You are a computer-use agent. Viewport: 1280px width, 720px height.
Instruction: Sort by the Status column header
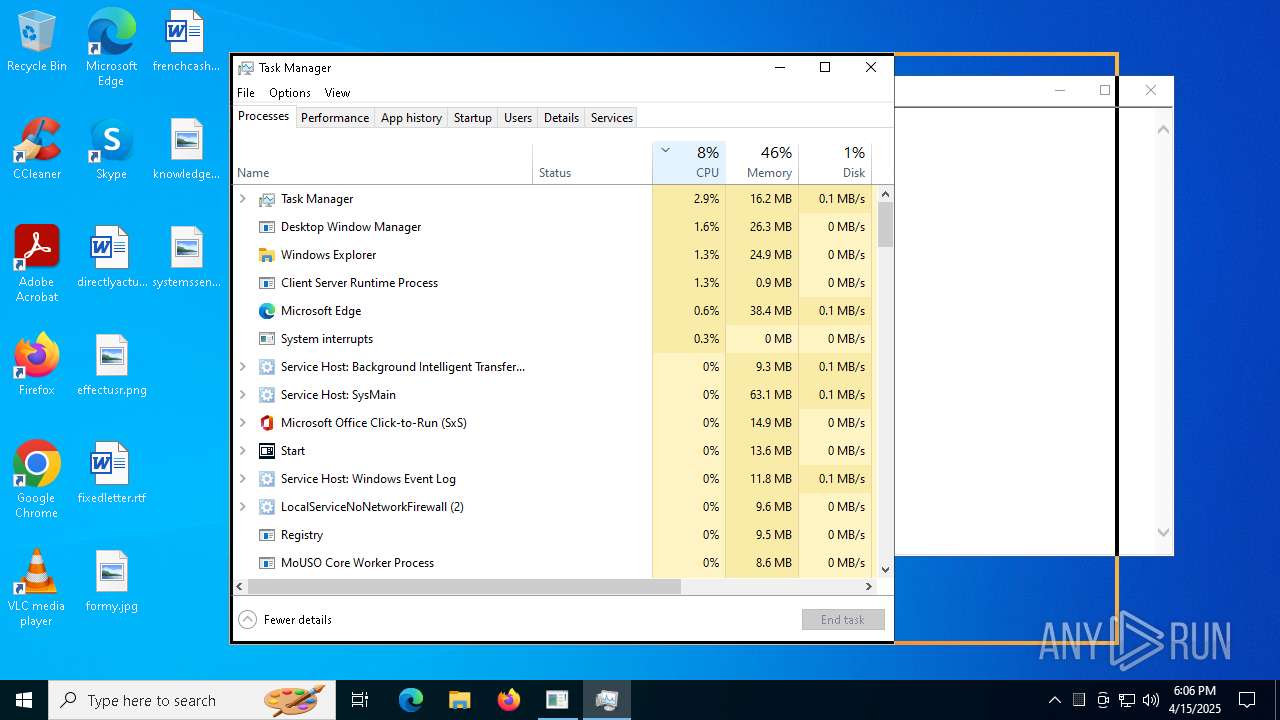(x=592, y=163)
